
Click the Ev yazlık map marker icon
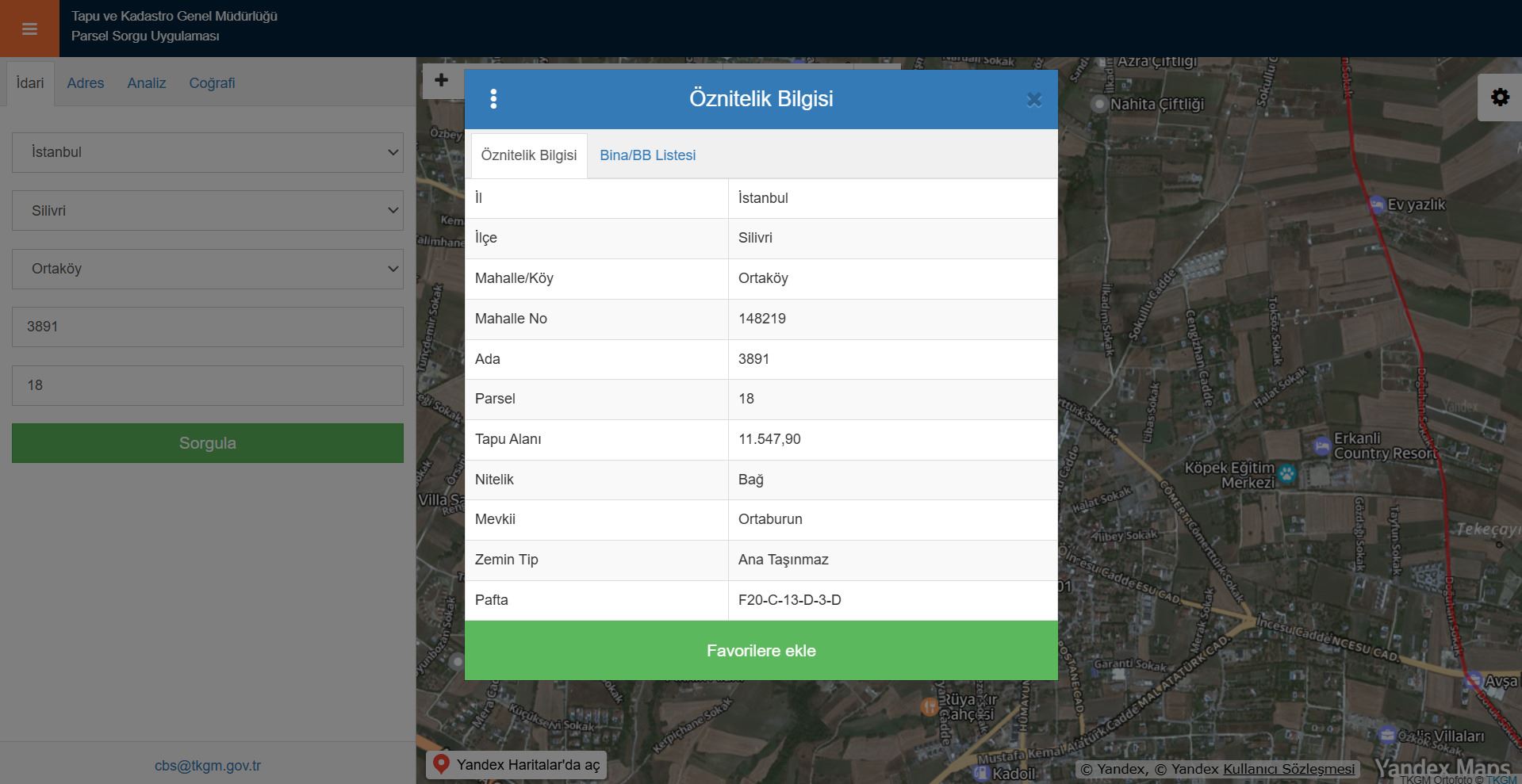pyautogui.click(x=1377, y=205)
